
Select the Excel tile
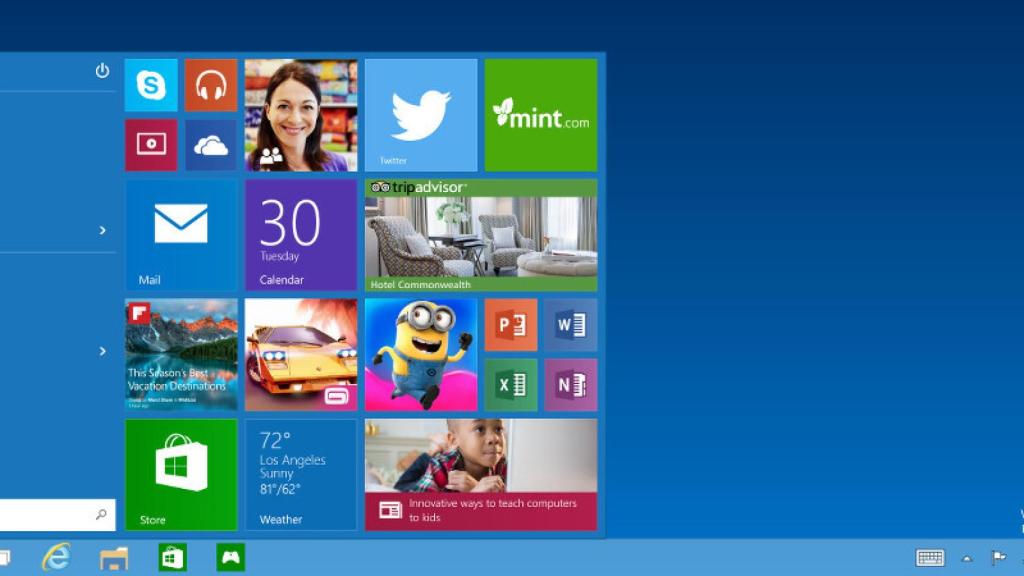[x=511, y=385]
